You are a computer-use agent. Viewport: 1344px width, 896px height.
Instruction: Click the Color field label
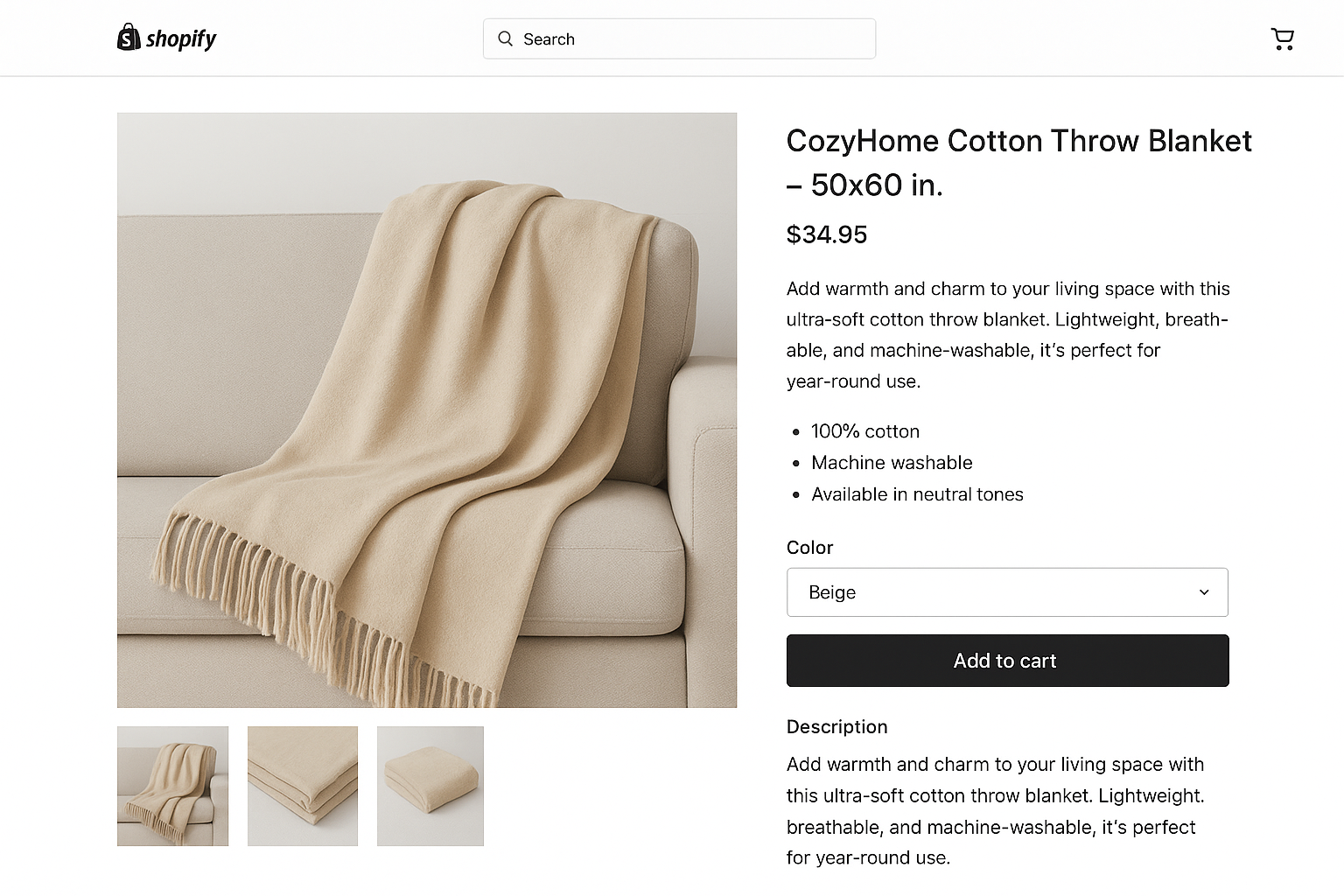tap(809, 548)
